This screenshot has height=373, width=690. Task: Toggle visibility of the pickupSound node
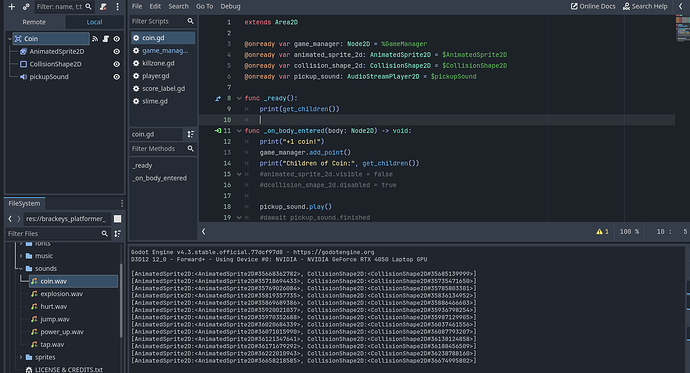pyautogui.click(x=116, y=77)
